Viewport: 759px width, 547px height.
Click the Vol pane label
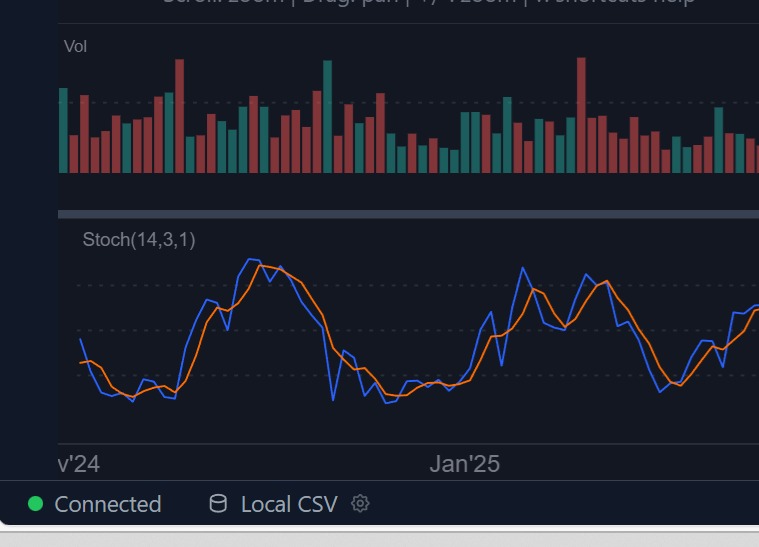[76, 46]
